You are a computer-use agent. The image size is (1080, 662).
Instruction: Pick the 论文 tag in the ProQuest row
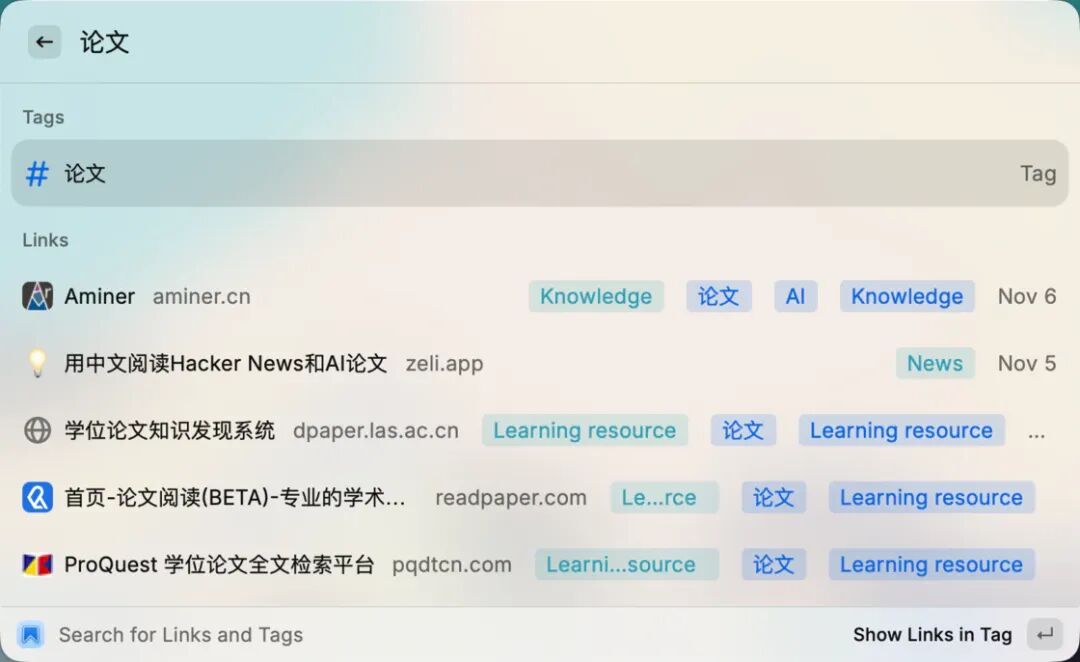click(x=773, y=564)
